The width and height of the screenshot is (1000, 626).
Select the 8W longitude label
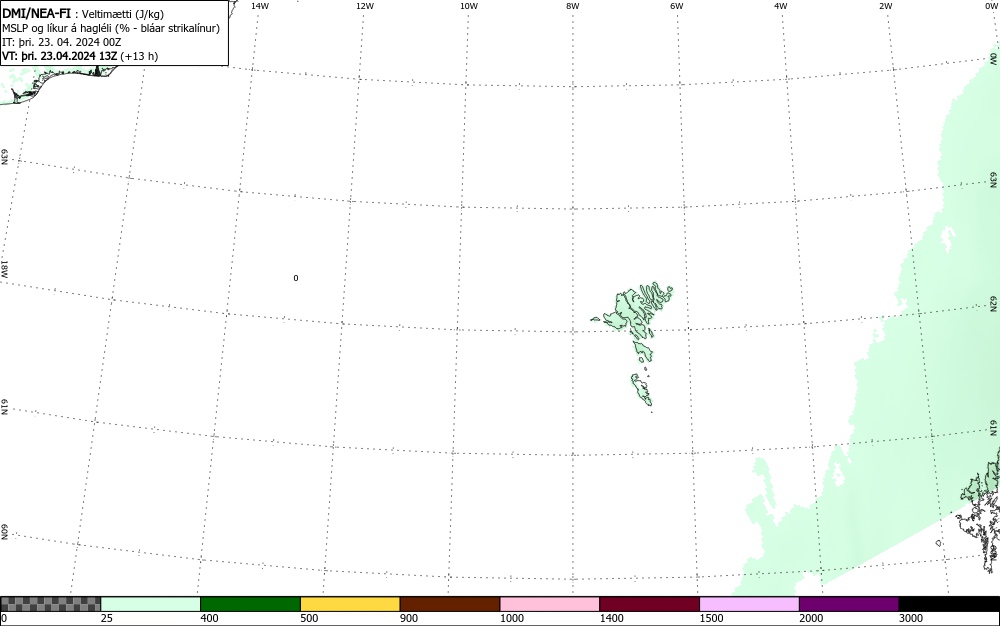pos(573,6)
